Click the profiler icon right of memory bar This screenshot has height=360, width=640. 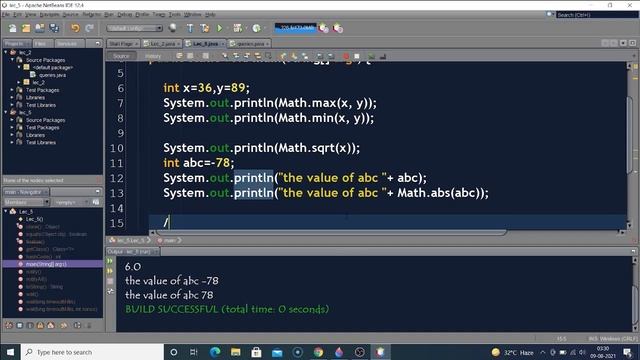(323, 28)
